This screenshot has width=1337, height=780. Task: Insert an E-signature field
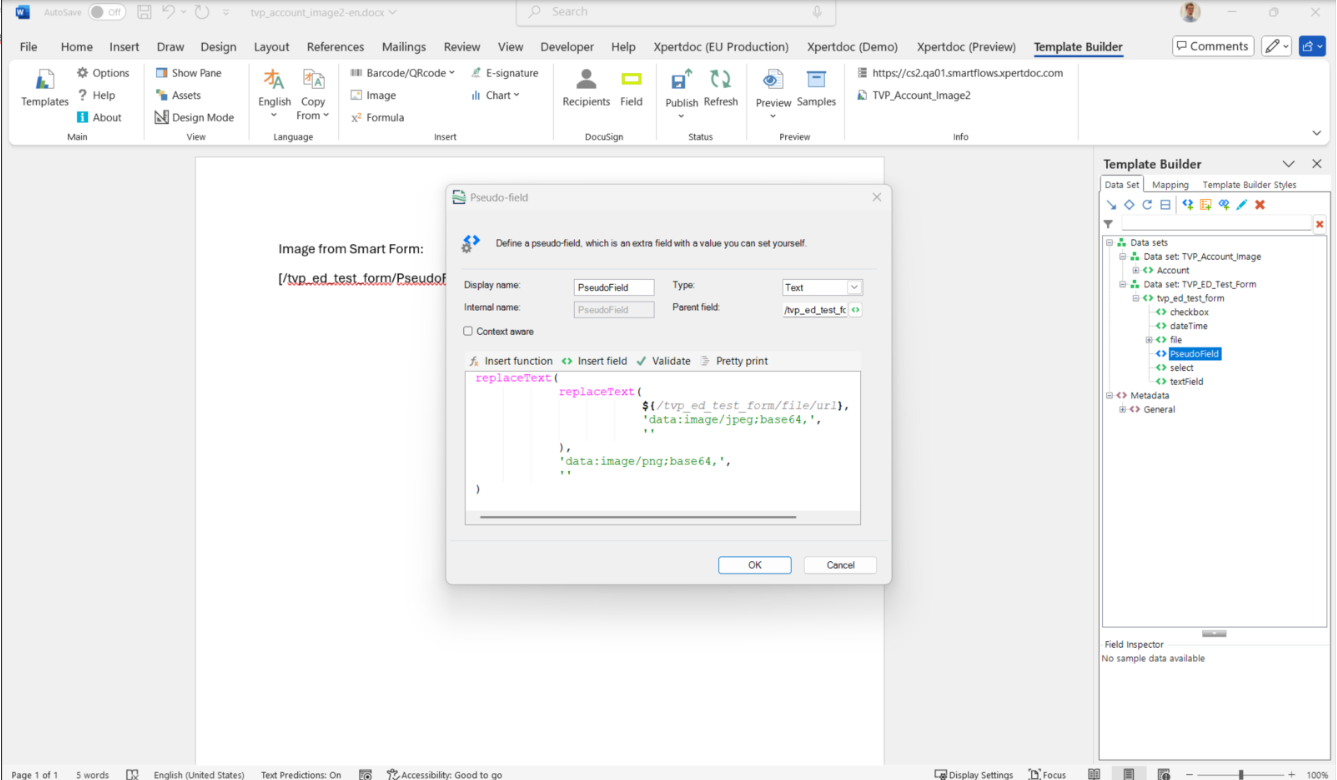504,73
